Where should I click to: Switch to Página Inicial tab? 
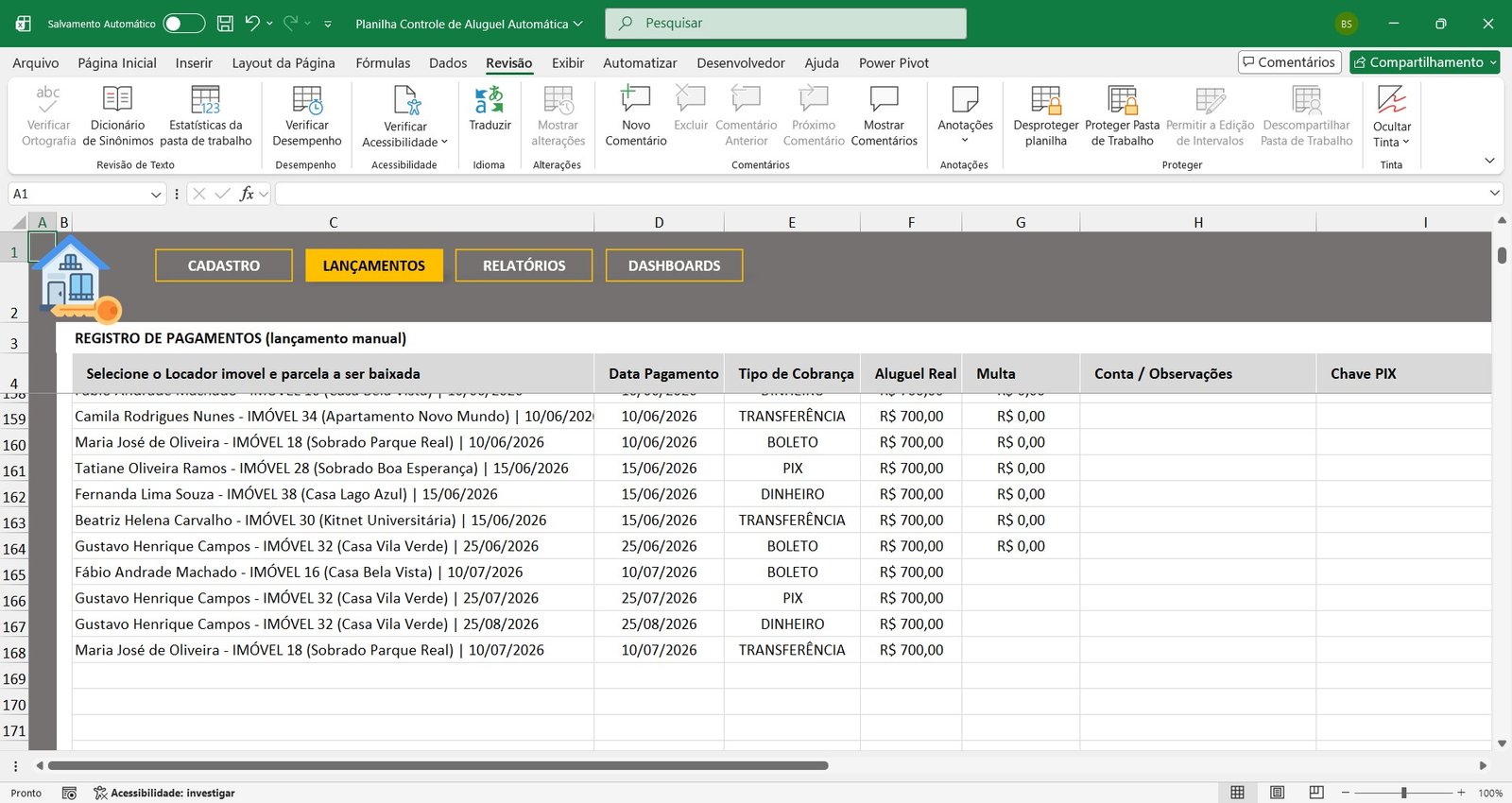[x=117, y=63]
